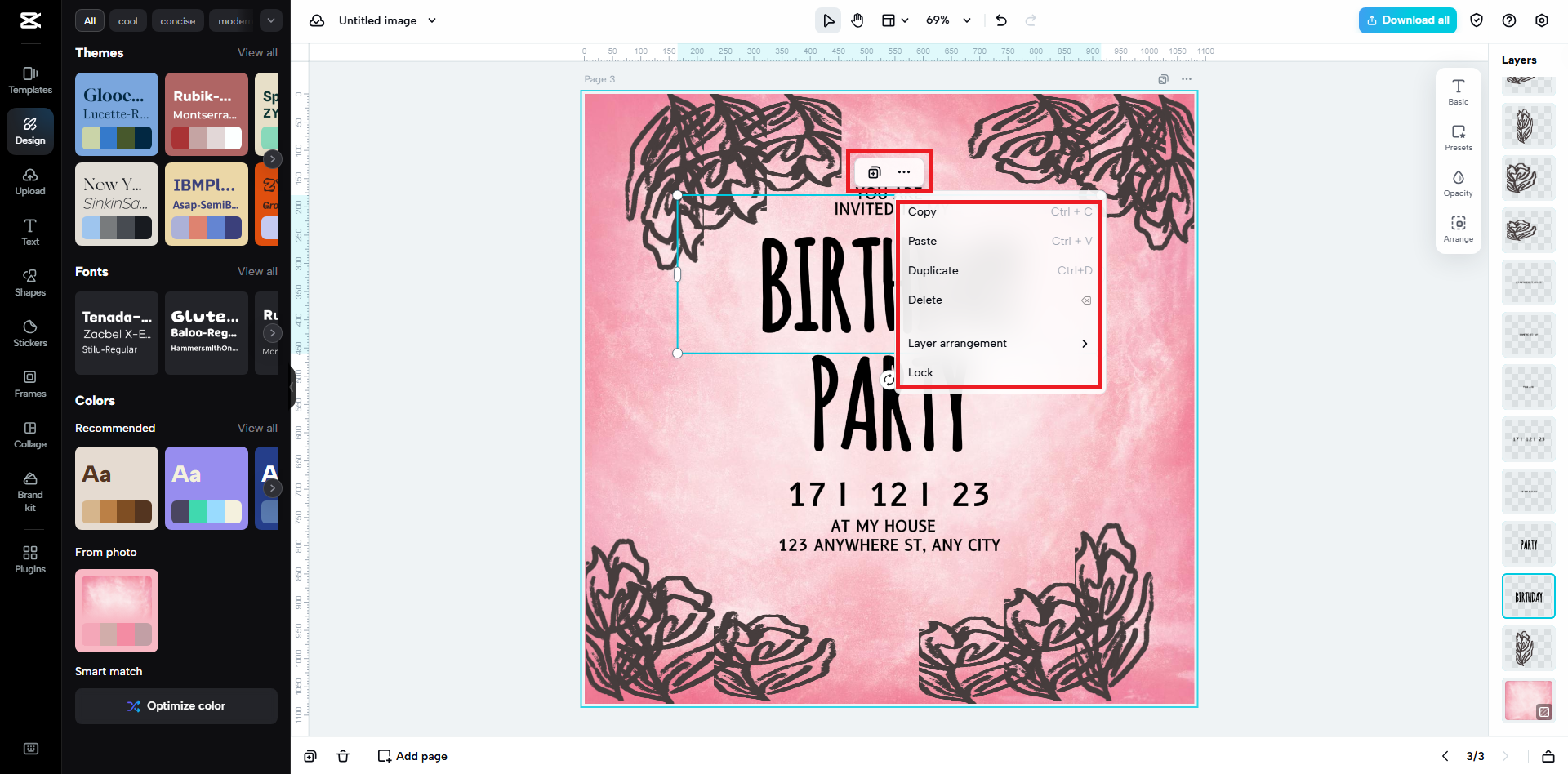1568x774 pixels.
Task: Open the Opacity control
Action: [1458, 183]
